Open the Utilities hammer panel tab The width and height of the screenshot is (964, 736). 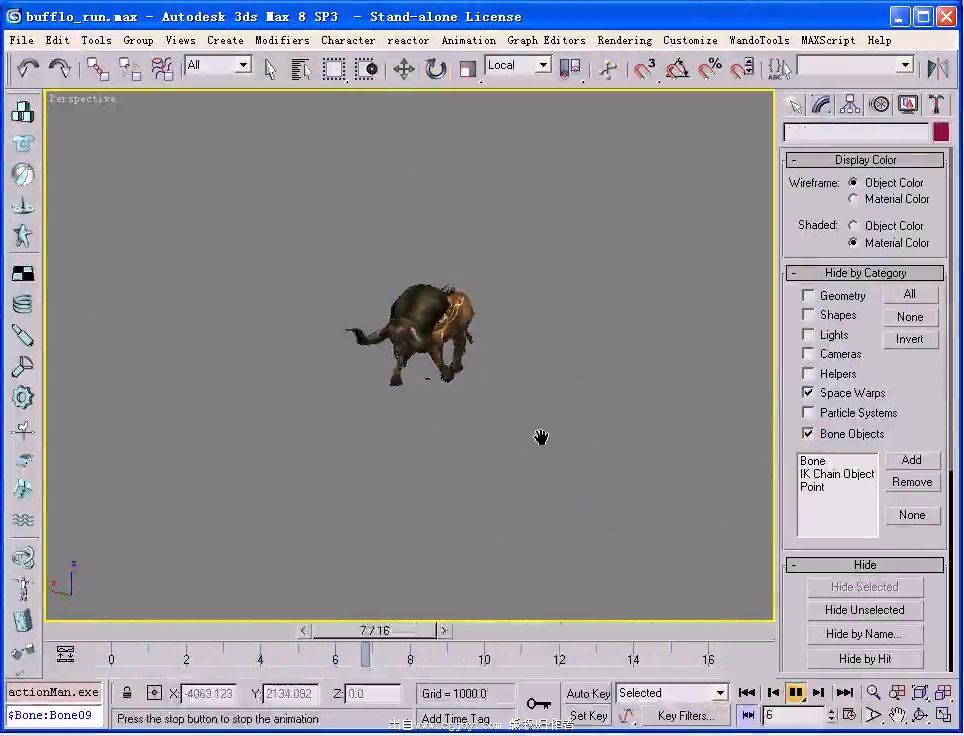click(936, 105)
